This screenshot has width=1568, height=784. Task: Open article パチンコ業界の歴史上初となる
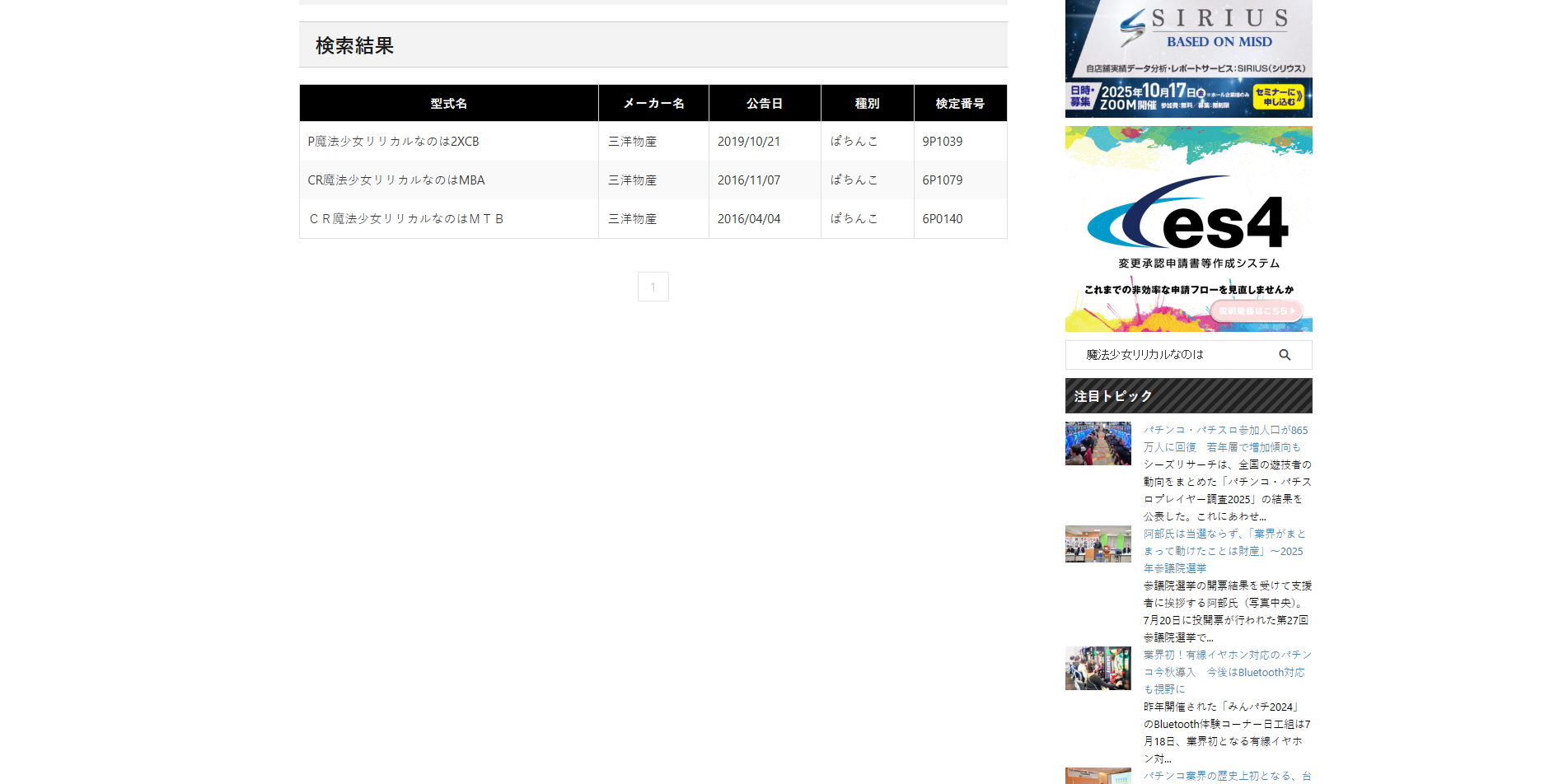(1227, 776)
